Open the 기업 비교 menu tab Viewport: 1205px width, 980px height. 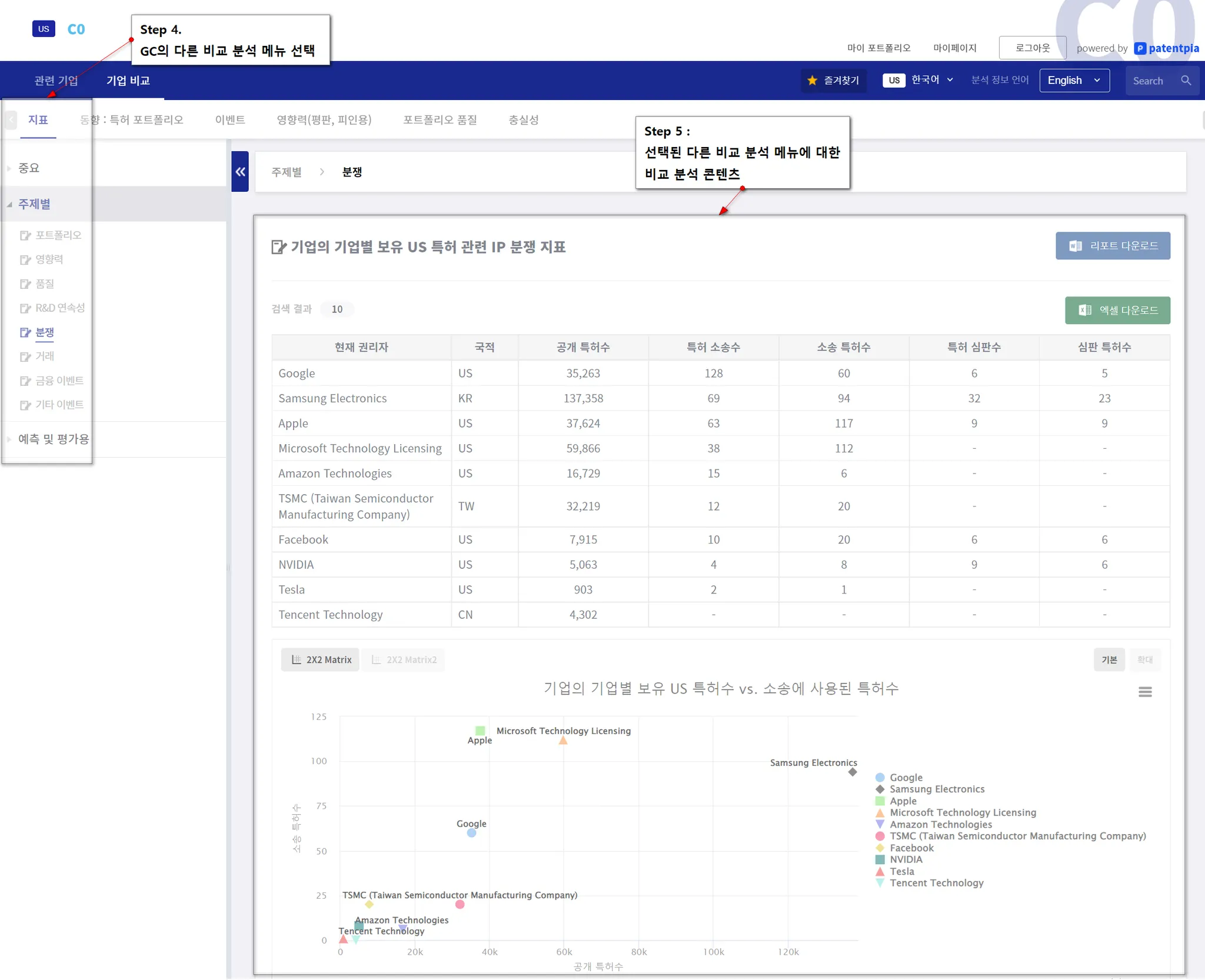coord(128,81)
